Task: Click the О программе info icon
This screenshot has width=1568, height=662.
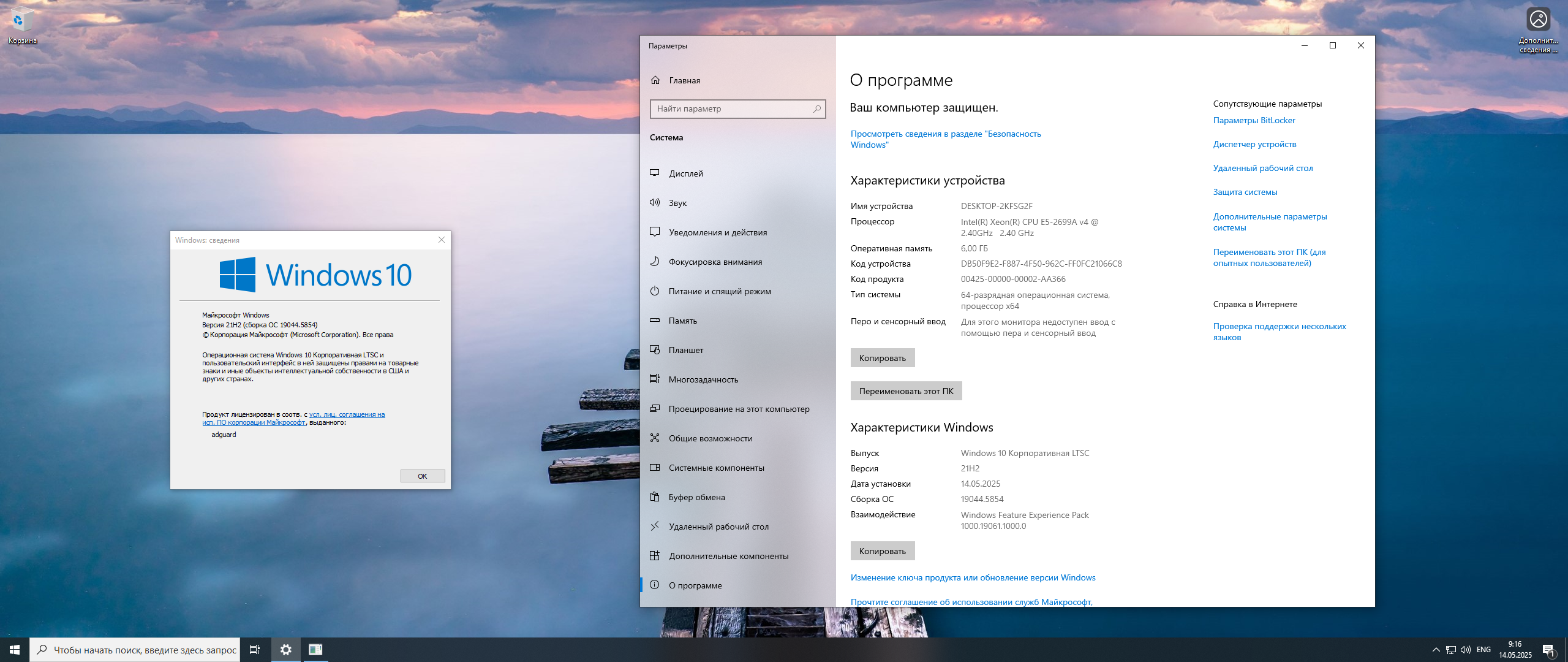Action: (655, 585)
